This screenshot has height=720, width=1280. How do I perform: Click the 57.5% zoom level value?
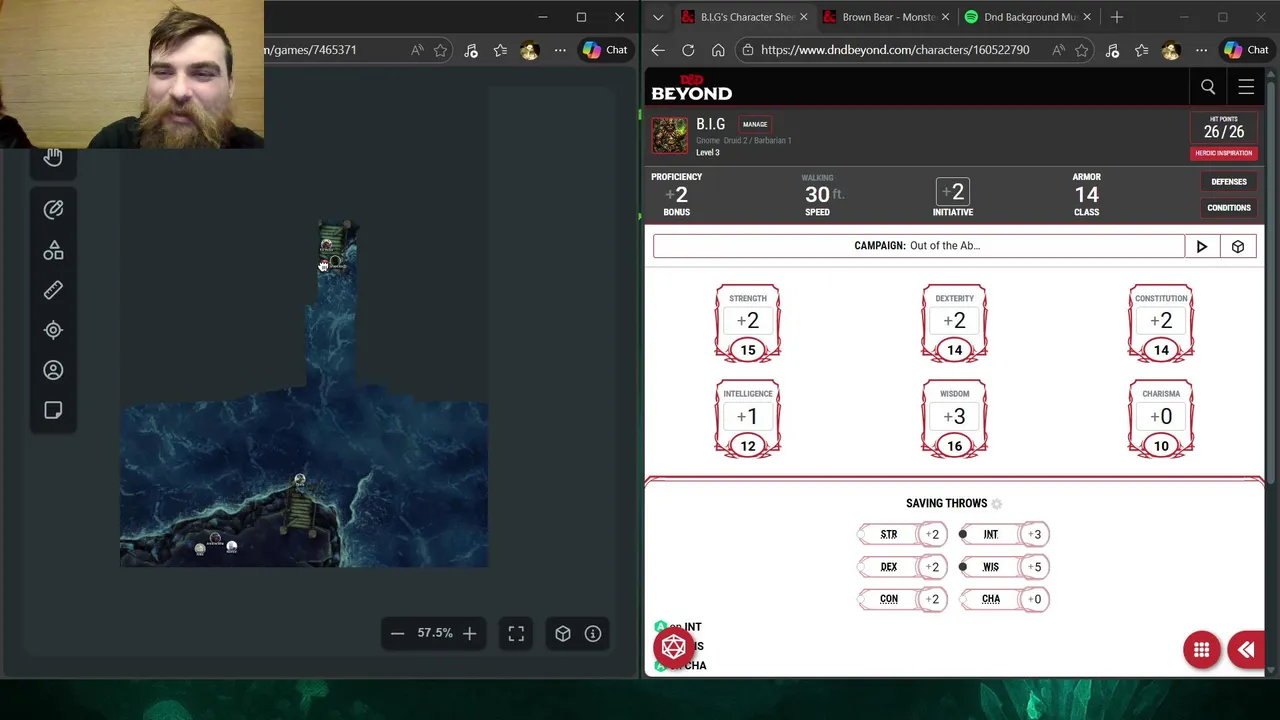(435, 633)
